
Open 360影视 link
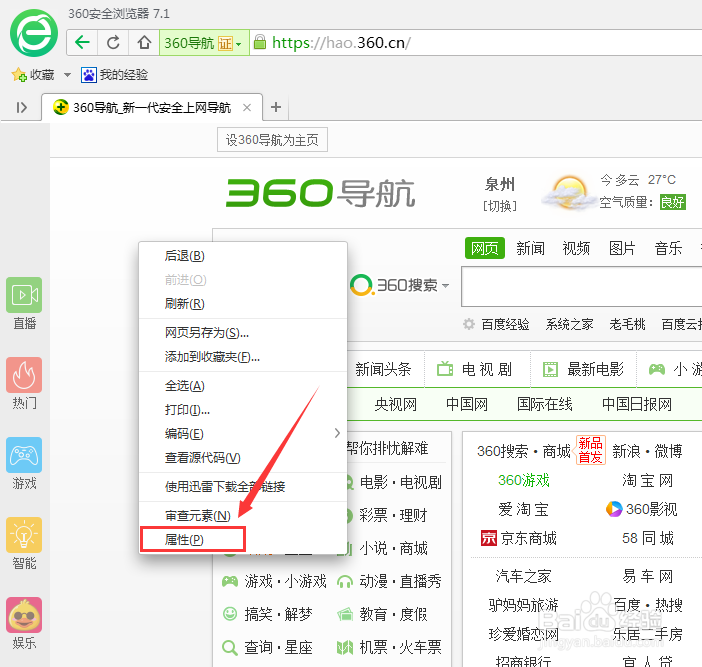[642, 509]
